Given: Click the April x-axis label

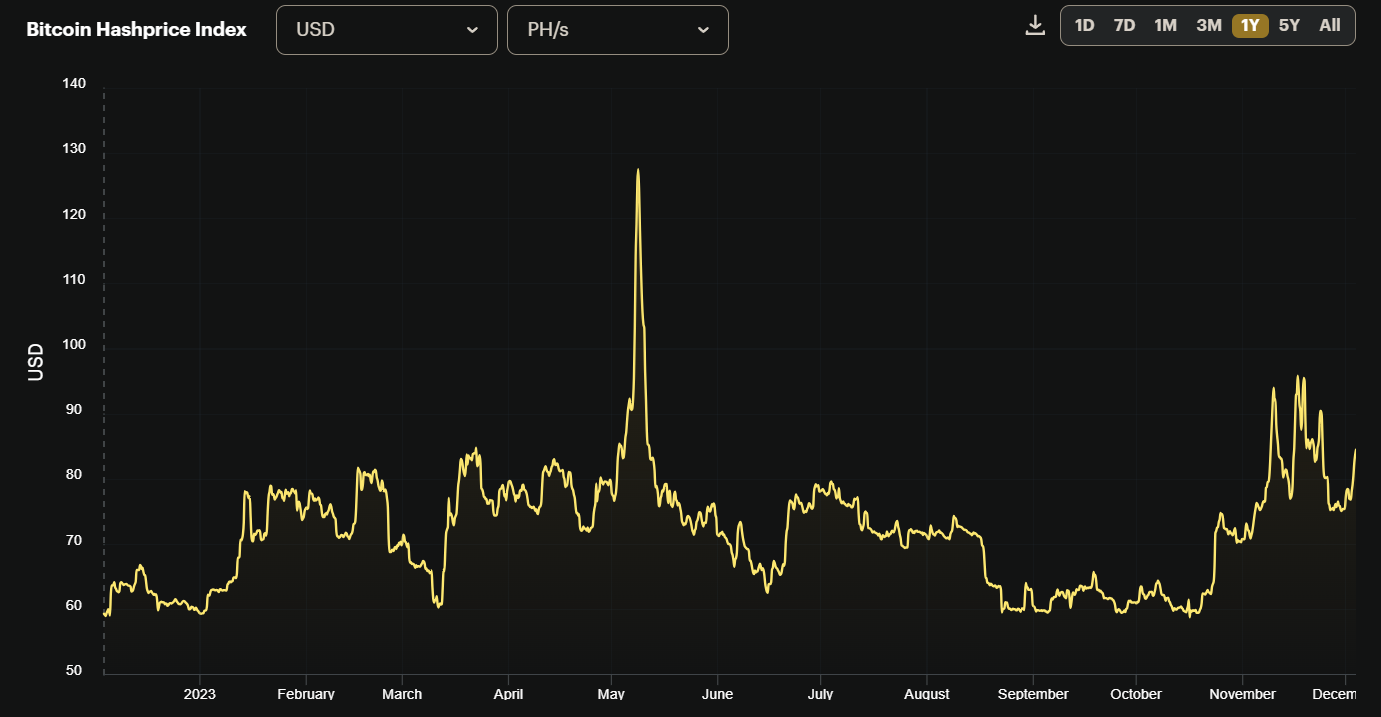Looking at the screenshot, I should click(x=508, y=694).
